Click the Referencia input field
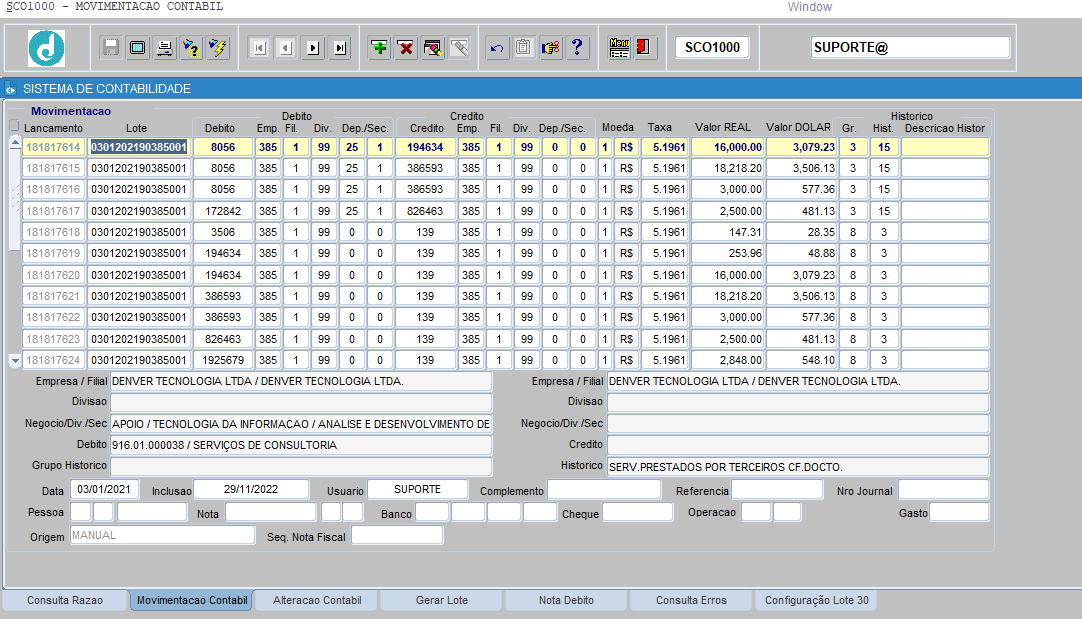 (x=777, y=490)
